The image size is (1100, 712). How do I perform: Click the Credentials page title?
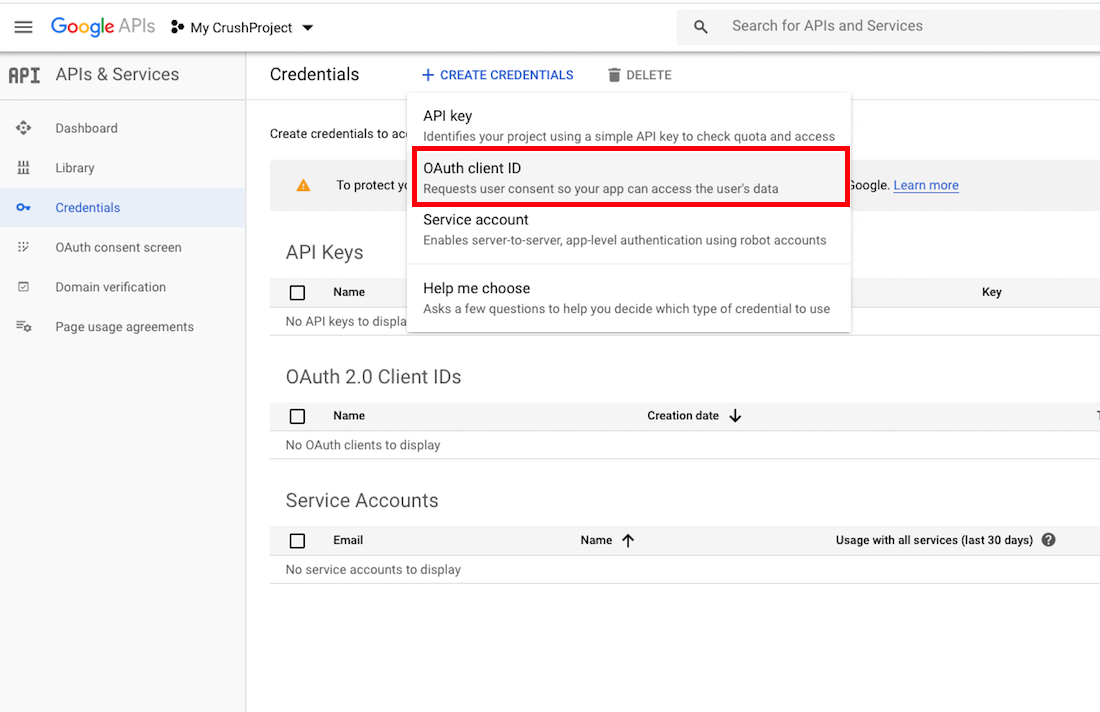[x=314, y=74]
